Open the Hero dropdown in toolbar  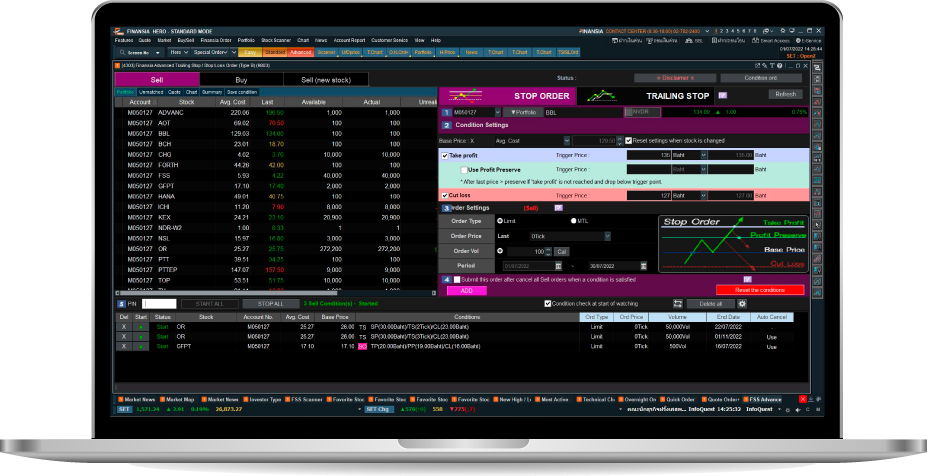(x=179, y=52)
